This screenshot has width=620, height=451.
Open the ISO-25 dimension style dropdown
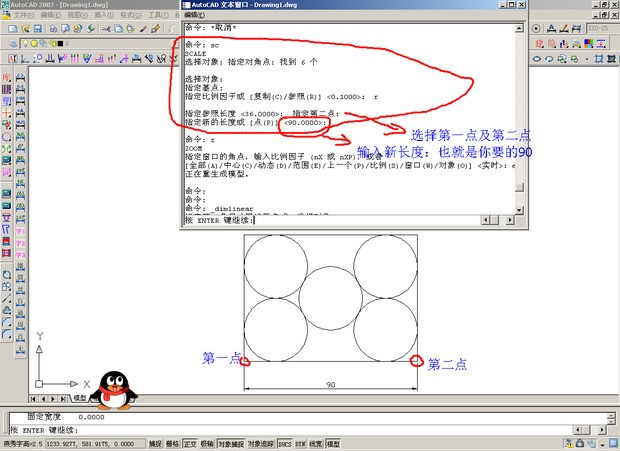point(598,29)
